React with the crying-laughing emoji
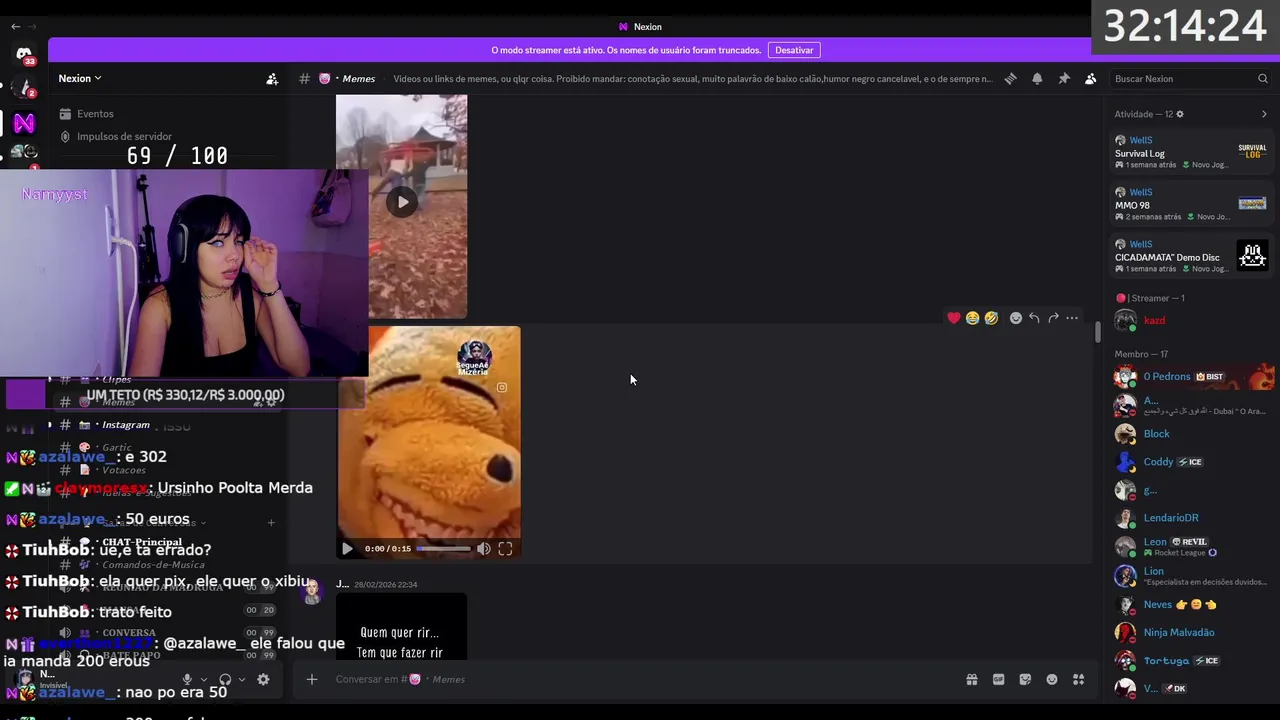Screen dimensions: 1280x720 972,318
